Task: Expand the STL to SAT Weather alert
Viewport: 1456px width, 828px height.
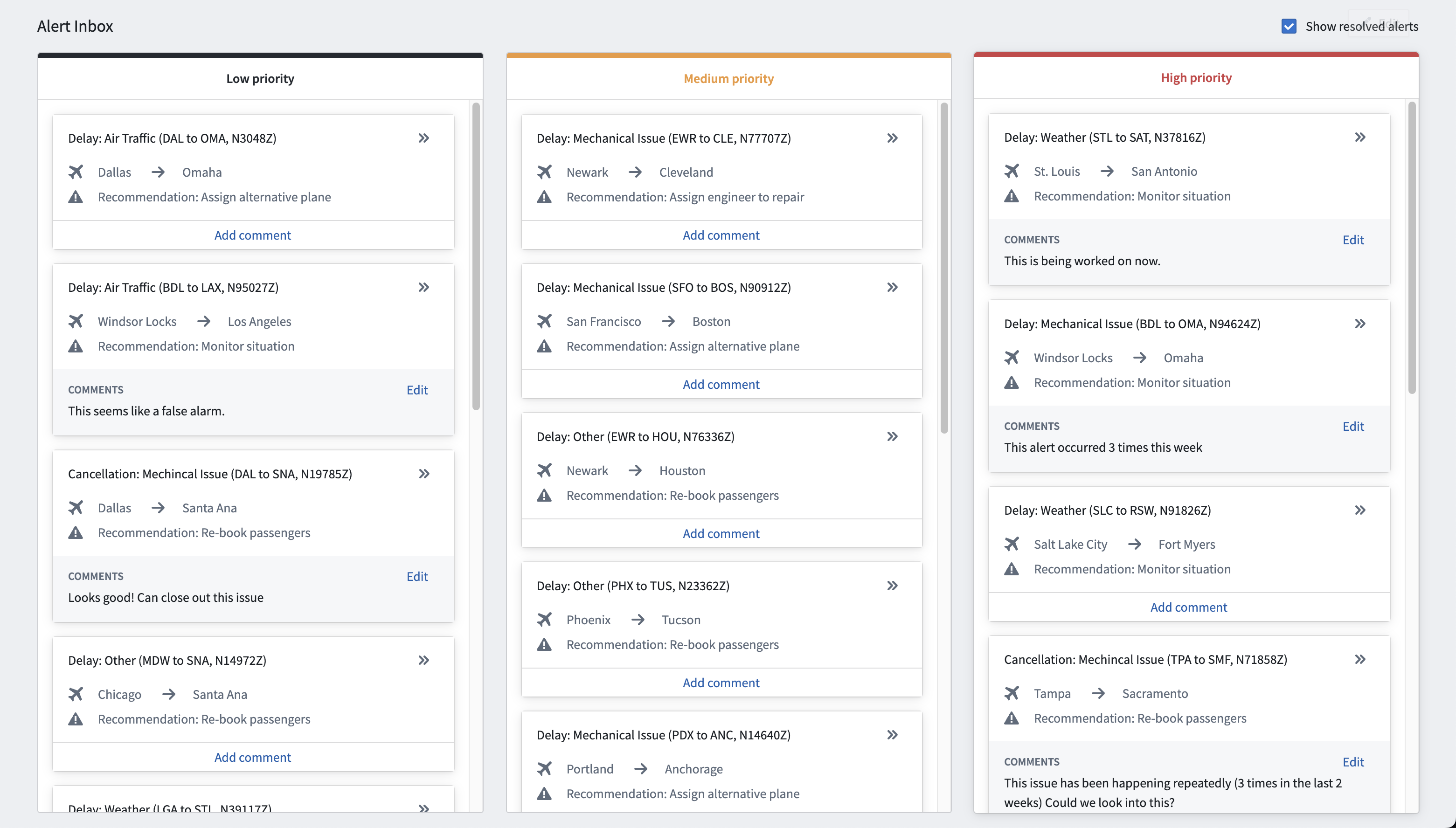Action: point(1360,137)
